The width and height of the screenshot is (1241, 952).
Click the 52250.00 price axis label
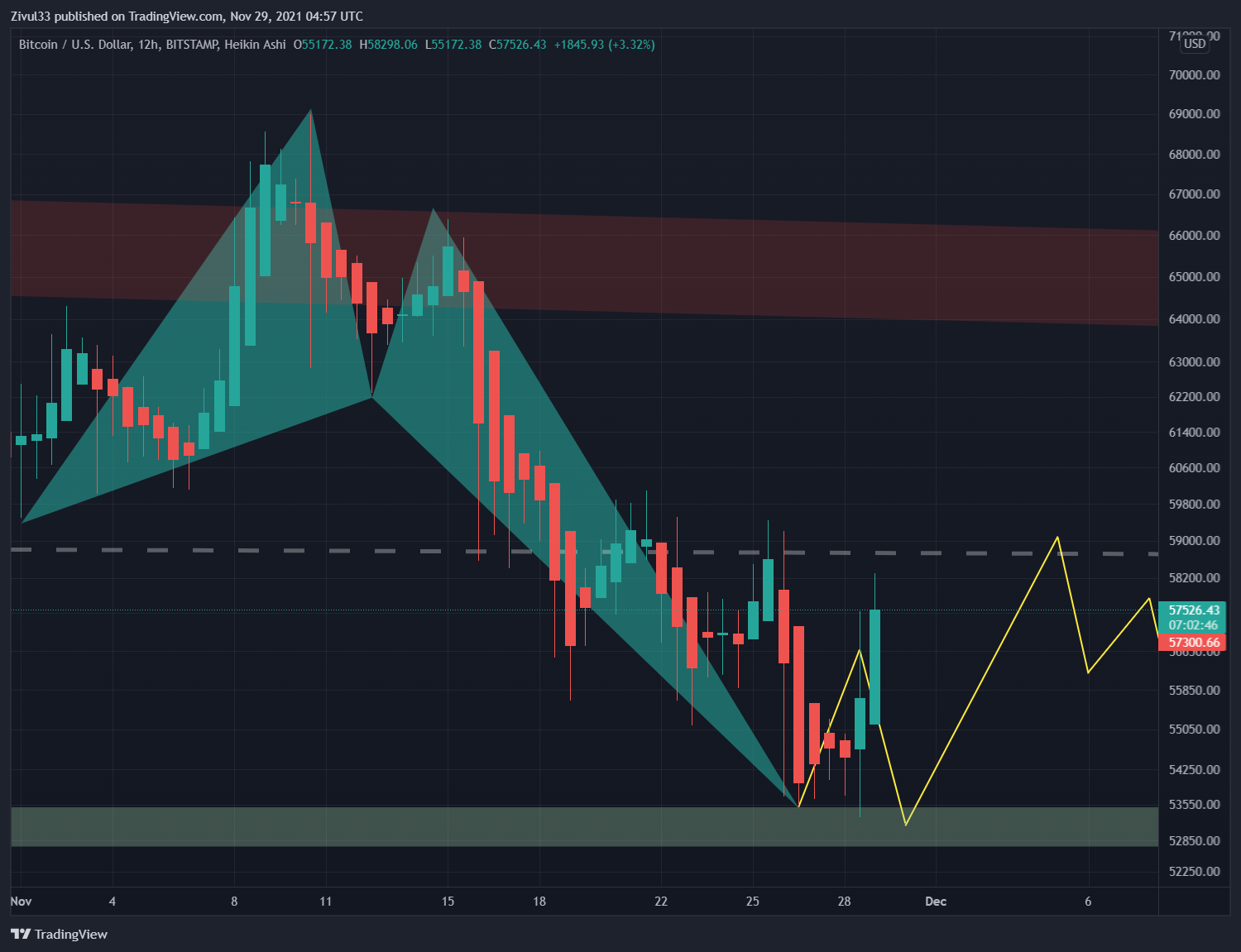1194,872
